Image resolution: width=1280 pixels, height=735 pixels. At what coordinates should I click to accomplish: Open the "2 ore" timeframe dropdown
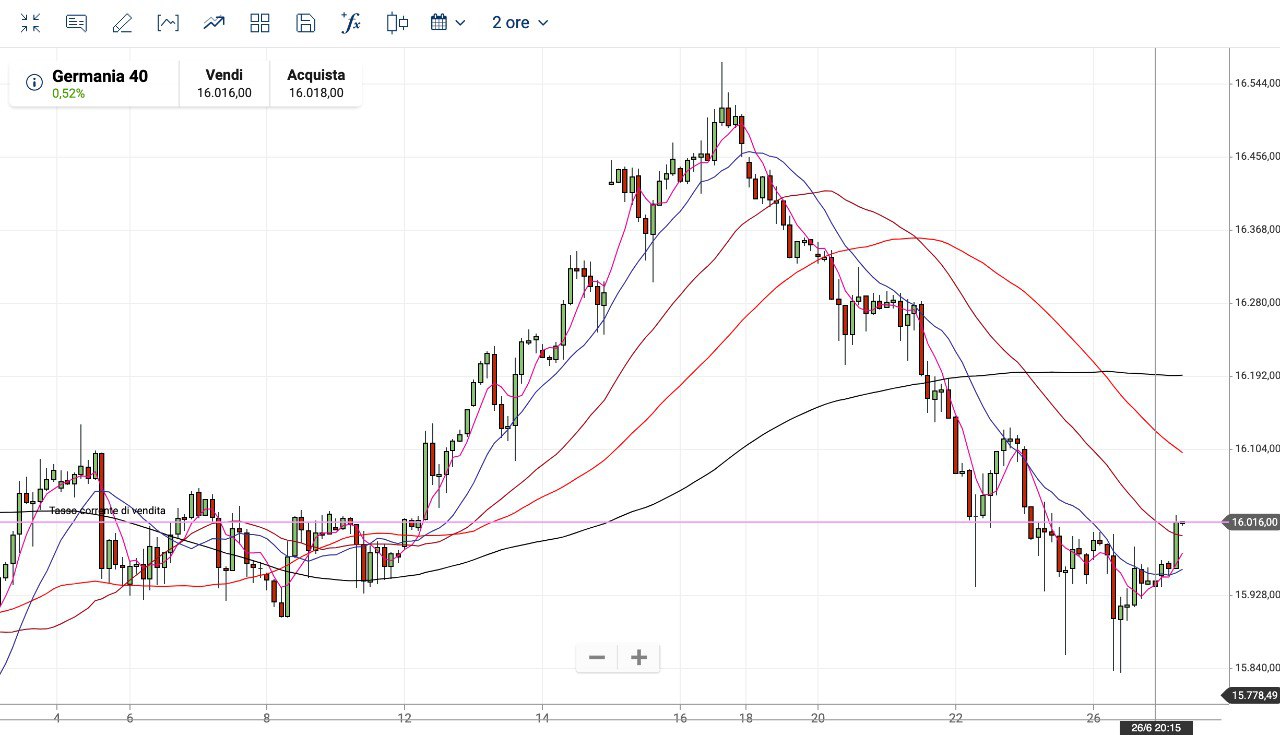(x=520, y=23)
